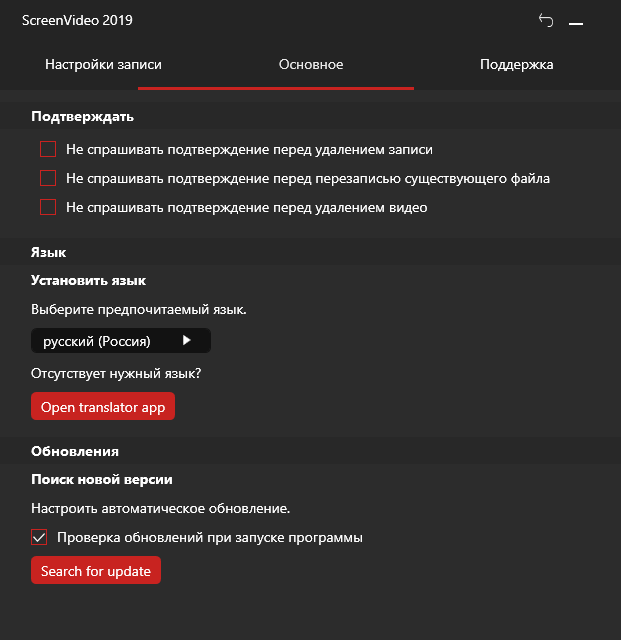621x640 pixels.
Task: Enable skipping confirmation before удалением записи
Action: coord(48,149)
